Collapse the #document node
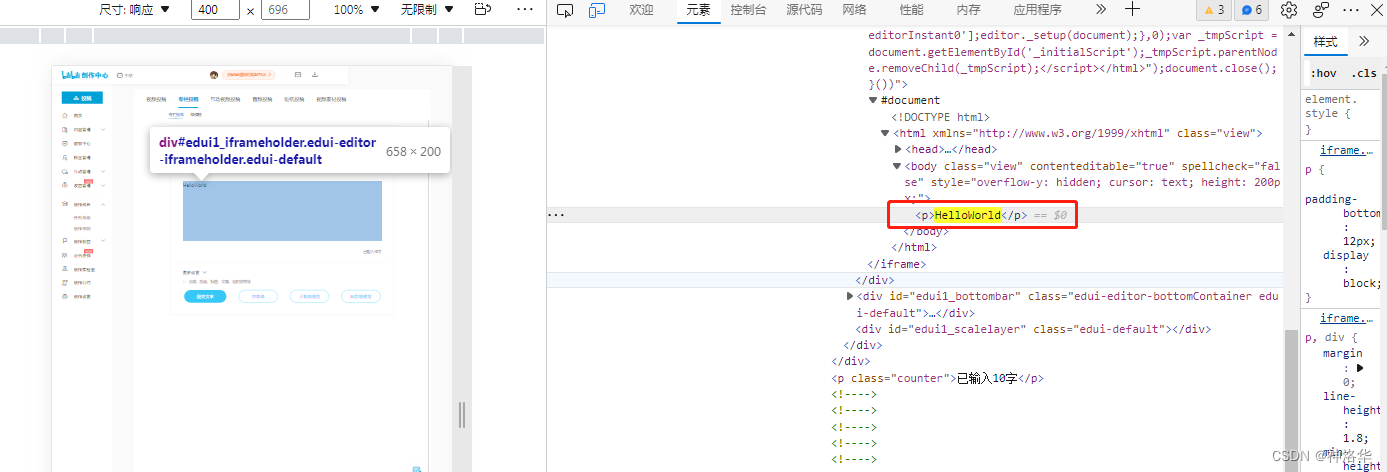 click(x=874, y=100)
